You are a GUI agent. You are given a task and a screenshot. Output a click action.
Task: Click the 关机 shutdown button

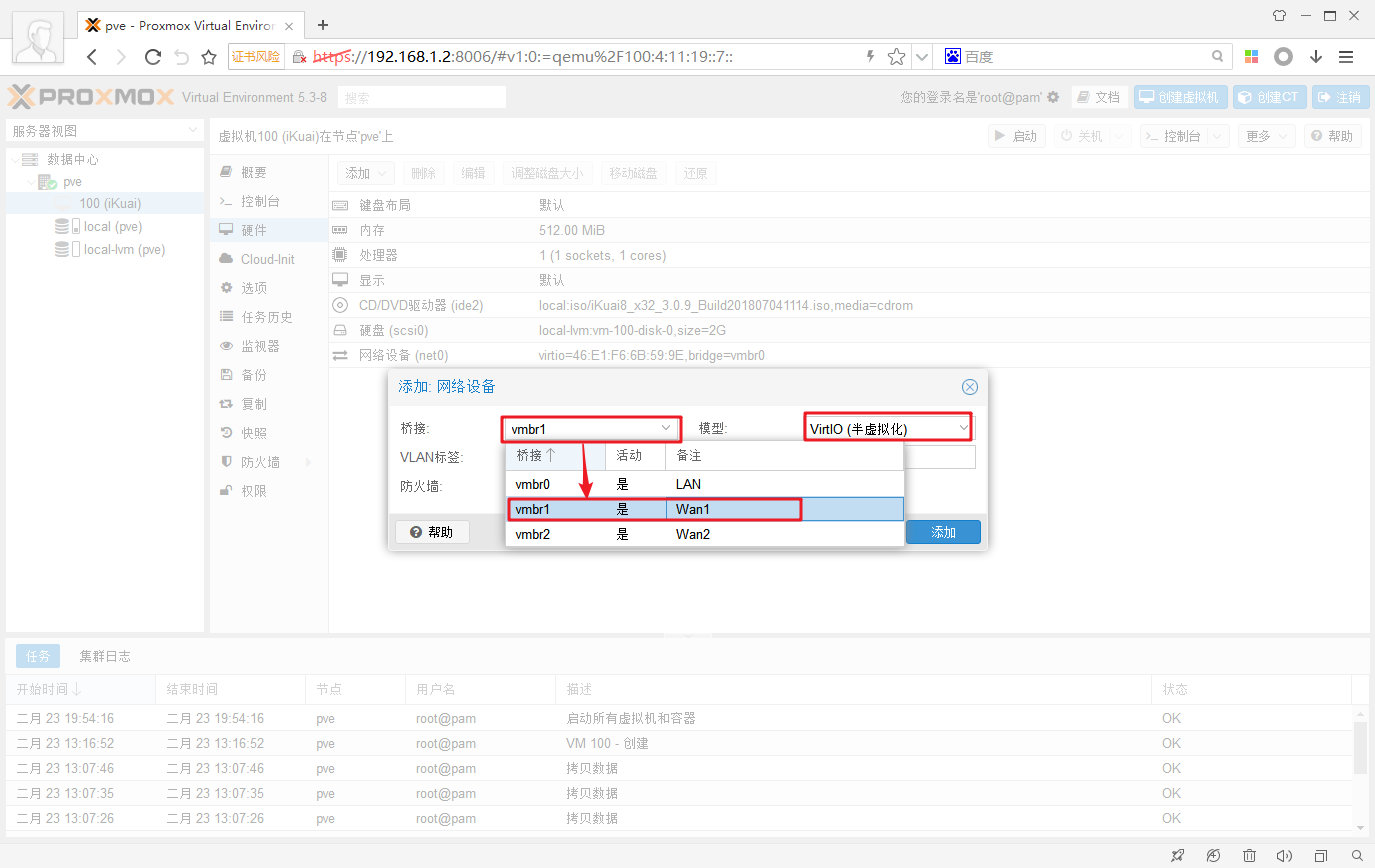tap(1091, 136)
